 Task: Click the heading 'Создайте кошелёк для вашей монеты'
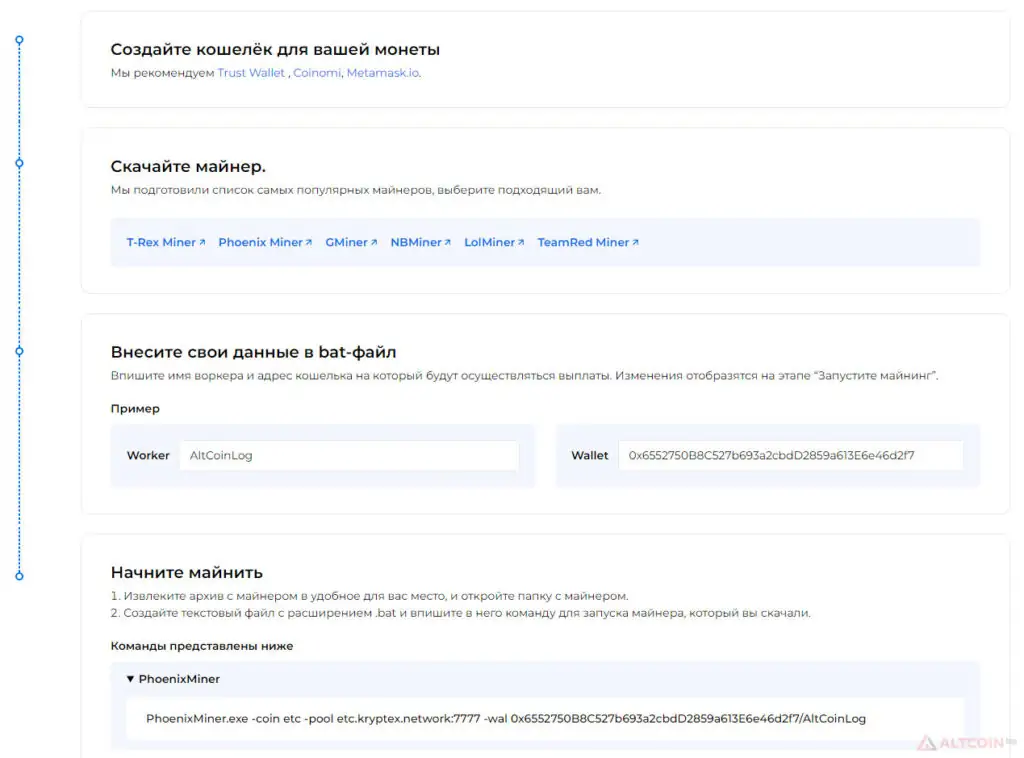(275, 50)
